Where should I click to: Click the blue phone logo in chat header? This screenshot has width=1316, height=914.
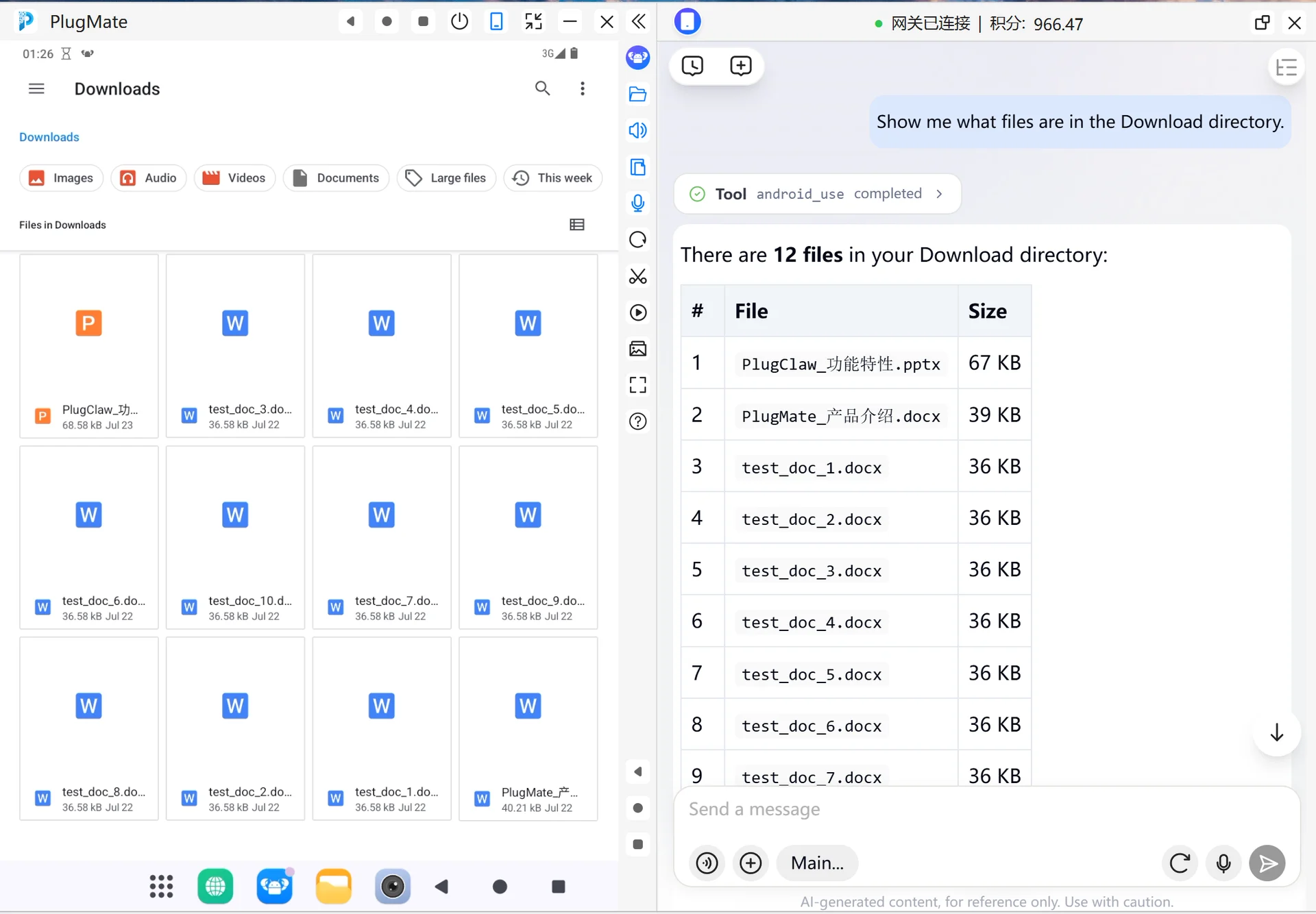pyautogui.click(x=687, y=21)
